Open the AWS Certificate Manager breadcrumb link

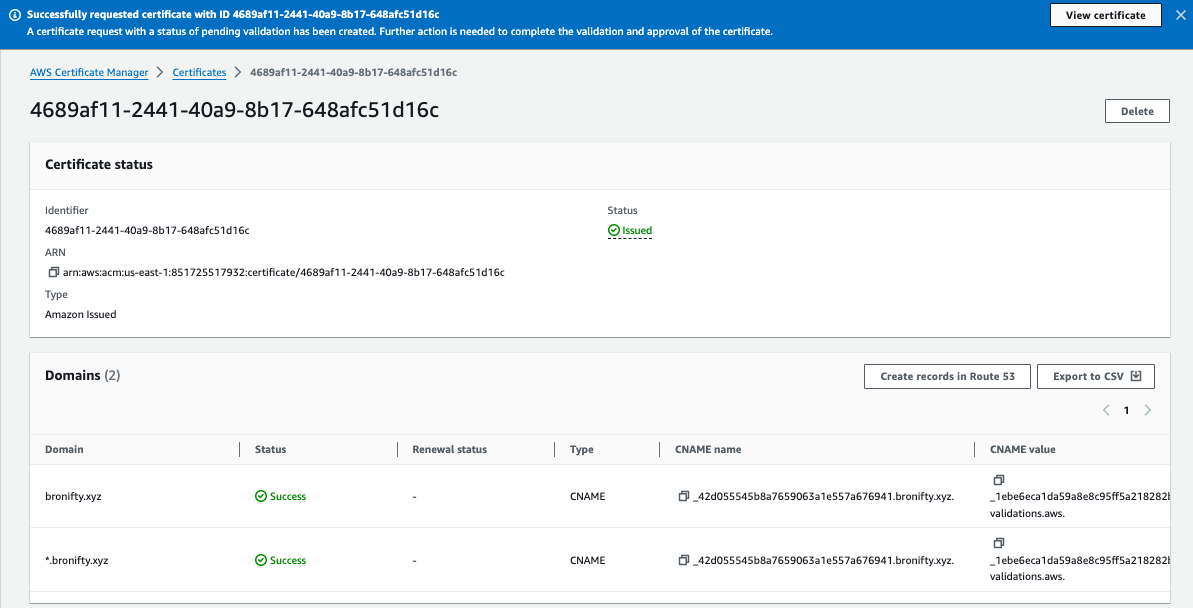coord(89,72)
